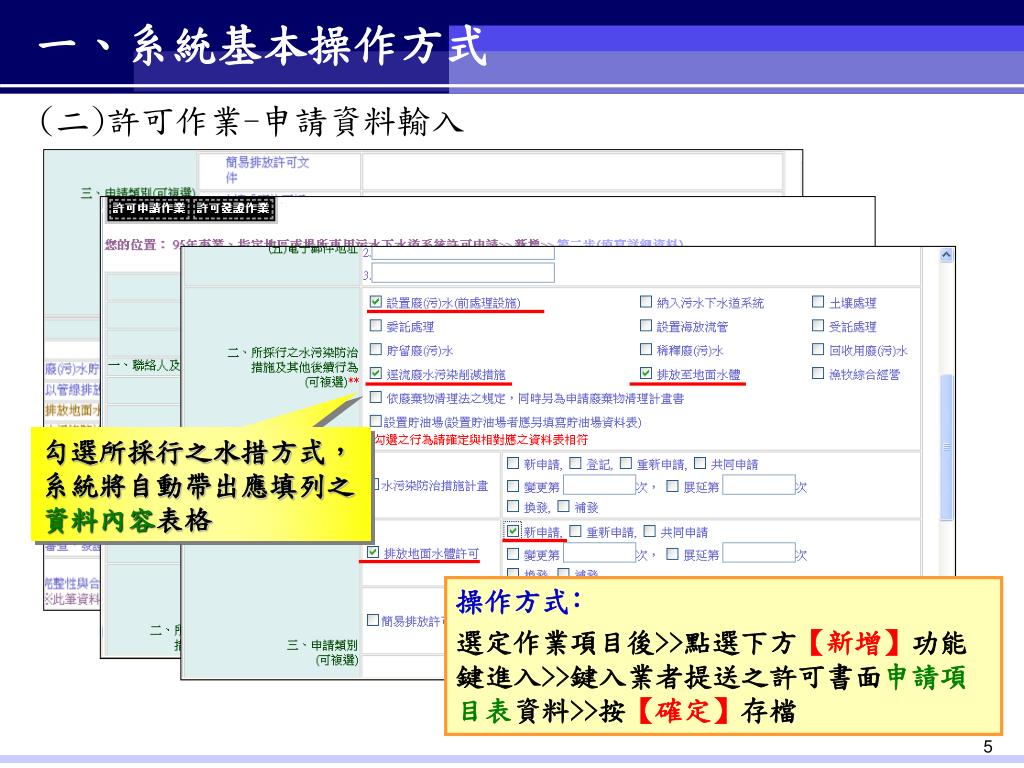This screenshot has width=1024, height=768.
Task: Focus the 變更第 次 field in 排放地面水體許可 row
Action: [x=600, y=553]
